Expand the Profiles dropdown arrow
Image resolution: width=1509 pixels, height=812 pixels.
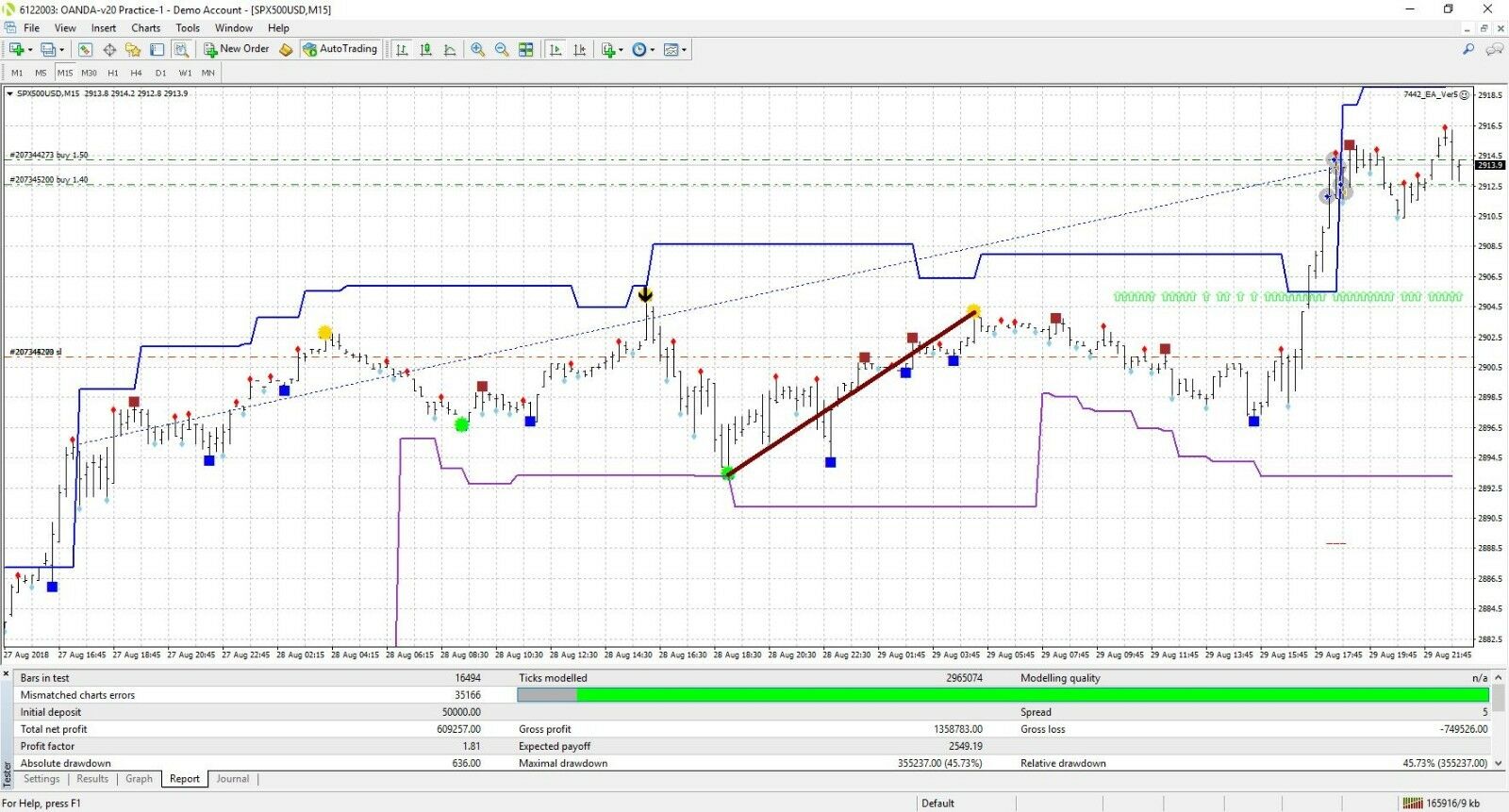pyautogui.click(x=62, y=50)
